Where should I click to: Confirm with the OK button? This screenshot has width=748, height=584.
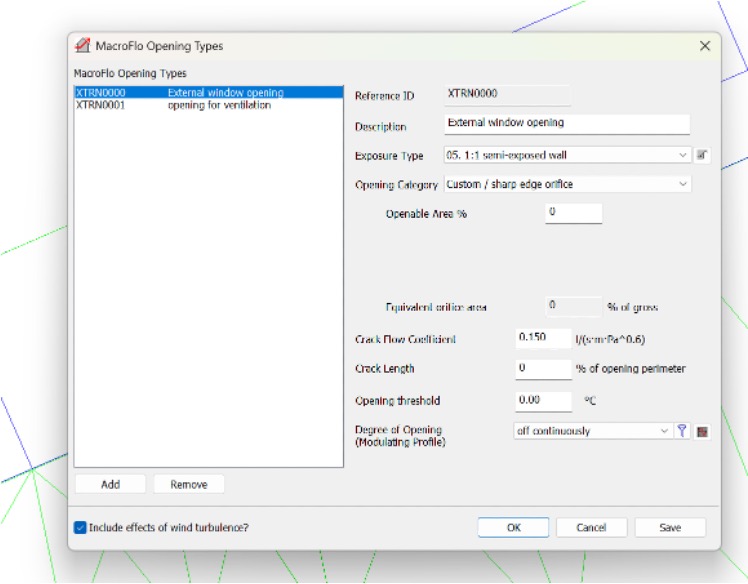(513, 528)
